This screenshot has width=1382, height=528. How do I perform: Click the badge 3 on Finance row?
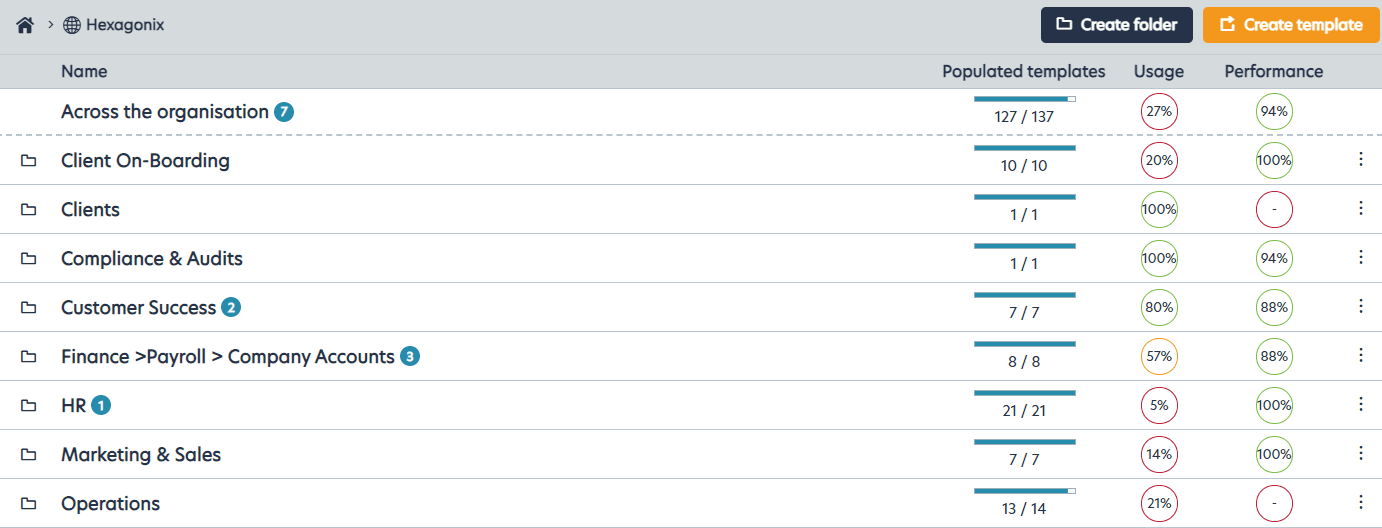410,356
